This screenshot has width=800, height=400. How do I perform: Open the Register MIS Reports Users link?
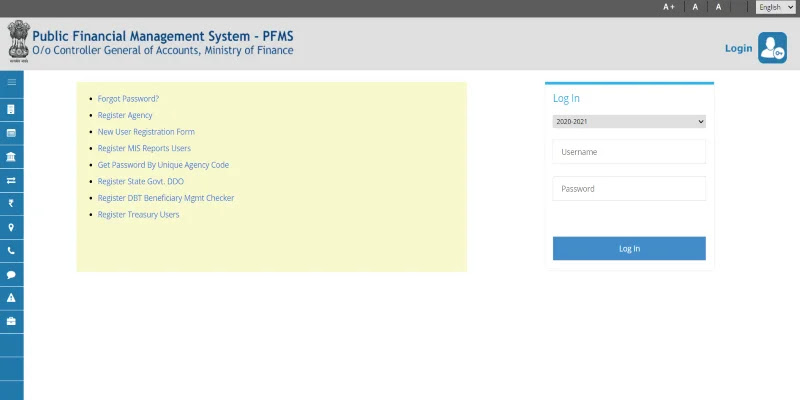pos(144,148)
